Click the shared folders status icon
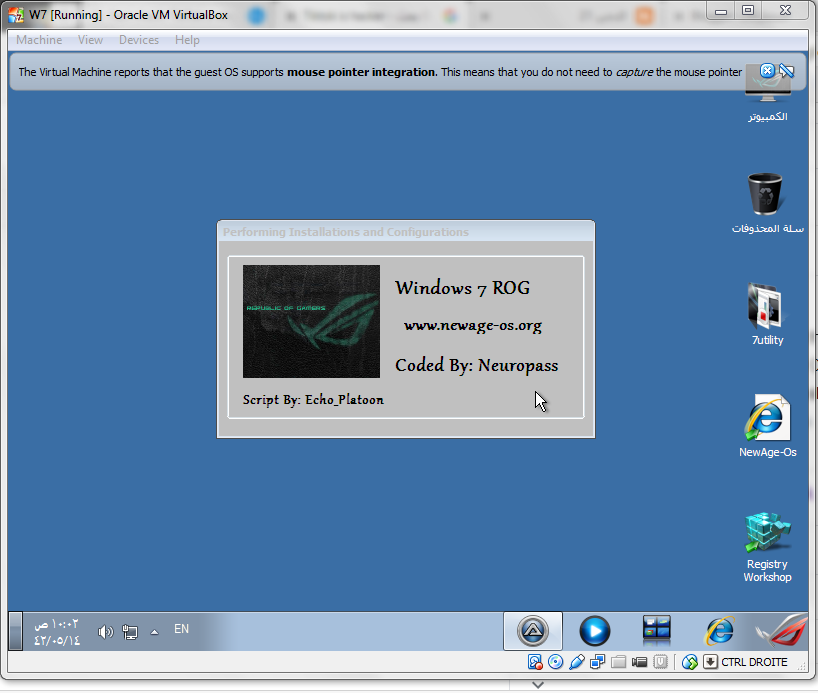 [618, 662]
